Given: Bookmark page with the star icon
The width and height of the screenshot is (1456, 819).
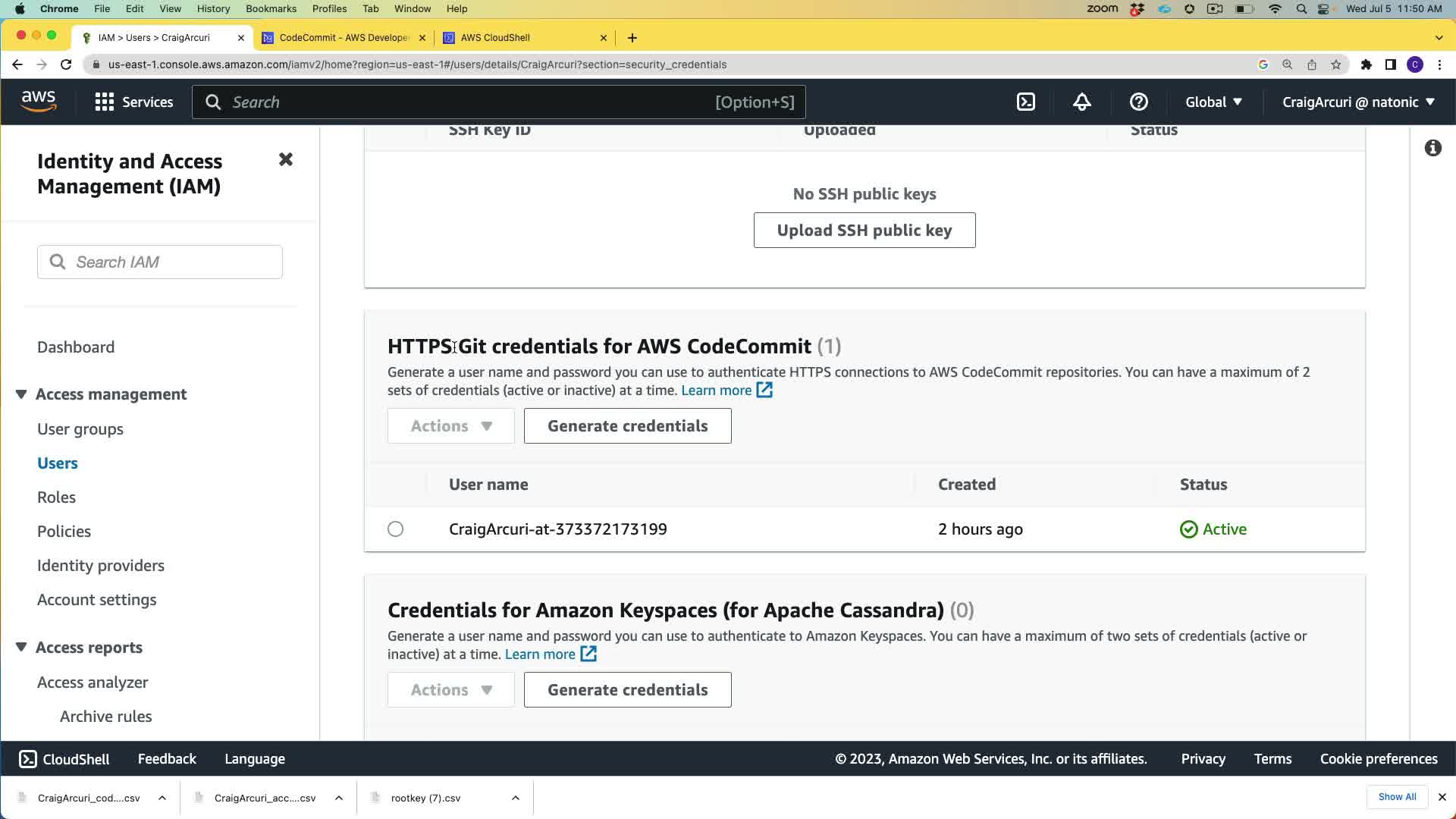Looking at the screenshot, I should click(x=1336, y=64).
